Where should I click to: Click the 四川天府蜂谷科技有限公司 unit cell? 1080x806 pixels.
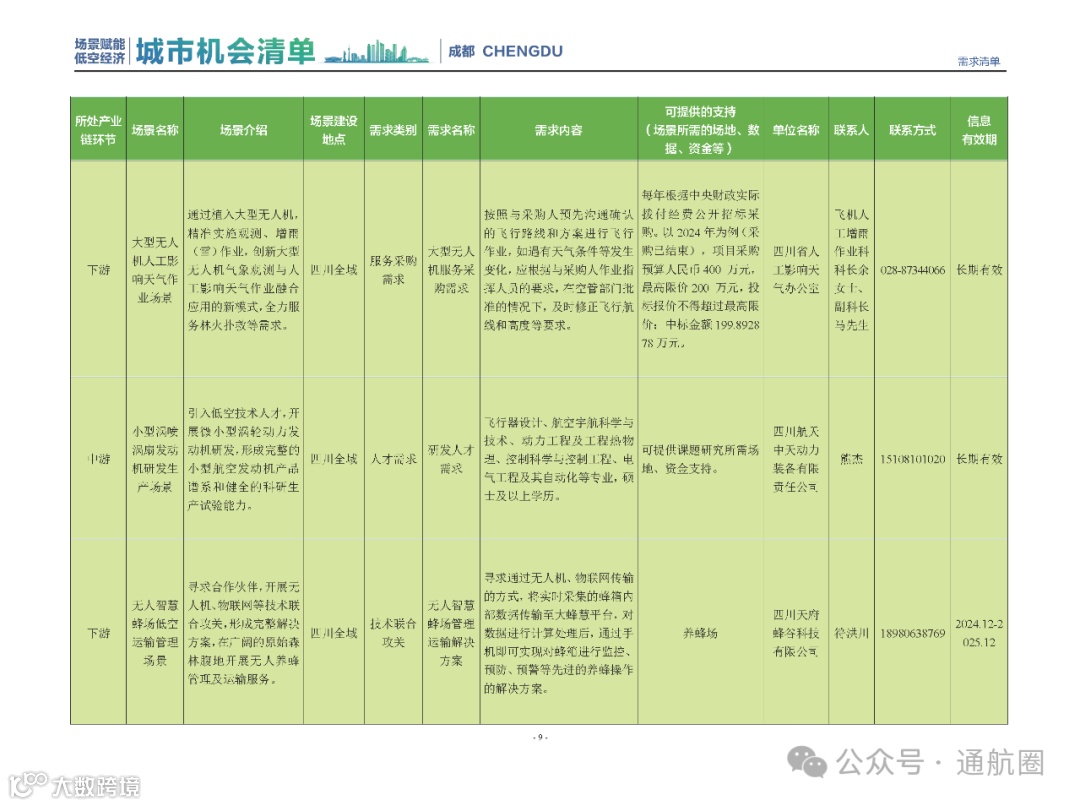pos(796,632)
